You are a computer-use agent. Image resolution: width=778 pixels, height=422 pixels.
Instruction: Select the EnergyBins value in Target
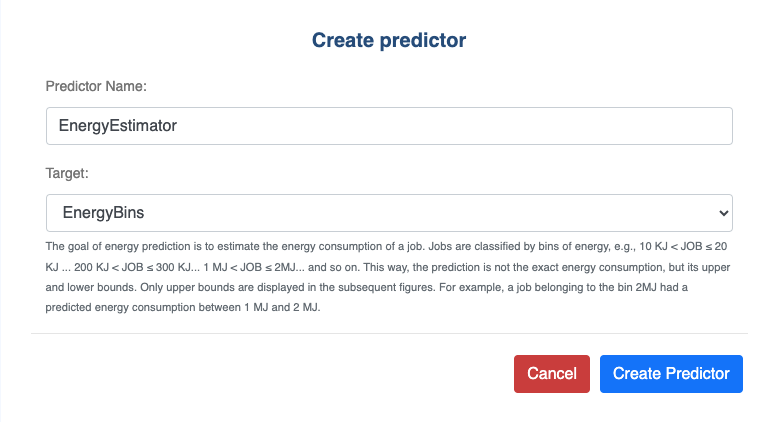tap(105, 212)
